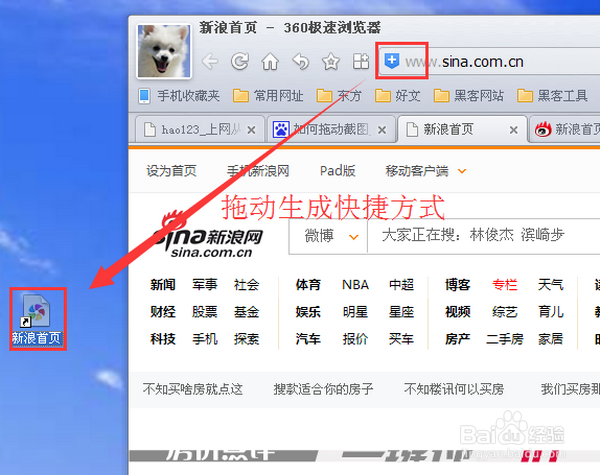Click the 设为首页 link
Screen dimensions: 600x475
(171, 171)
